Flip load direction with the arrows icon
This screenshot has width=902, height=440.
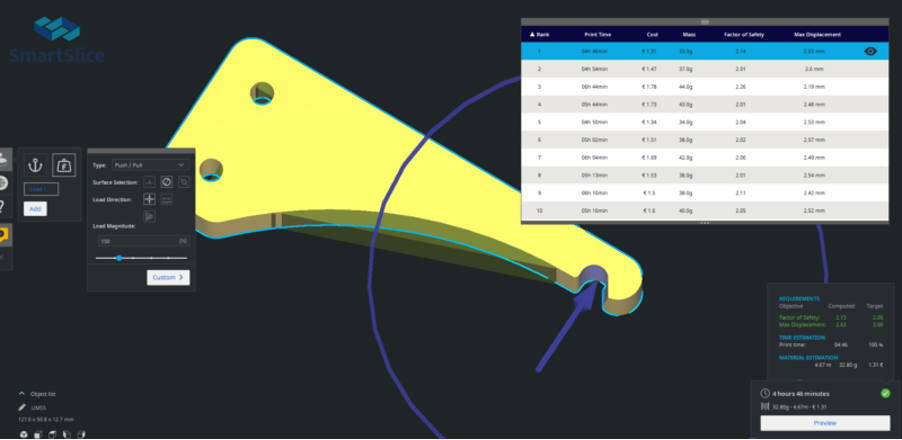click(166, 200)
